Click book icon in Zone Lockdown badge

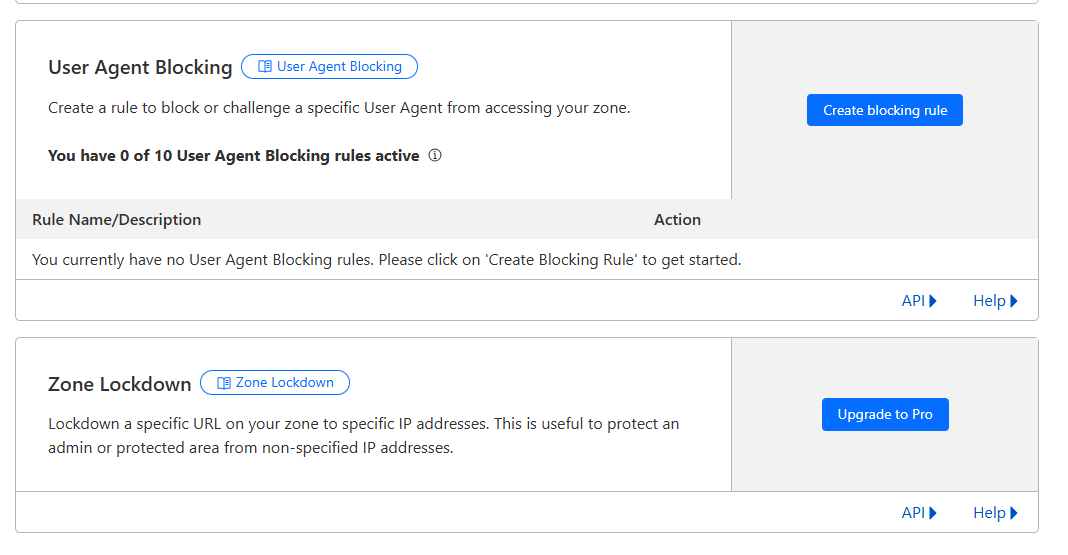[223, 383]
